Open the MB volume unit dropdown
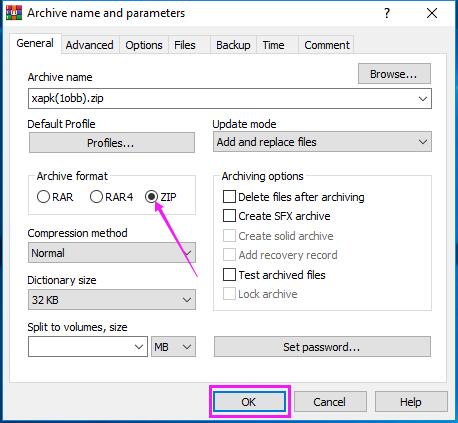The width and height of the screenshot is (458, 423). [173, 347]
